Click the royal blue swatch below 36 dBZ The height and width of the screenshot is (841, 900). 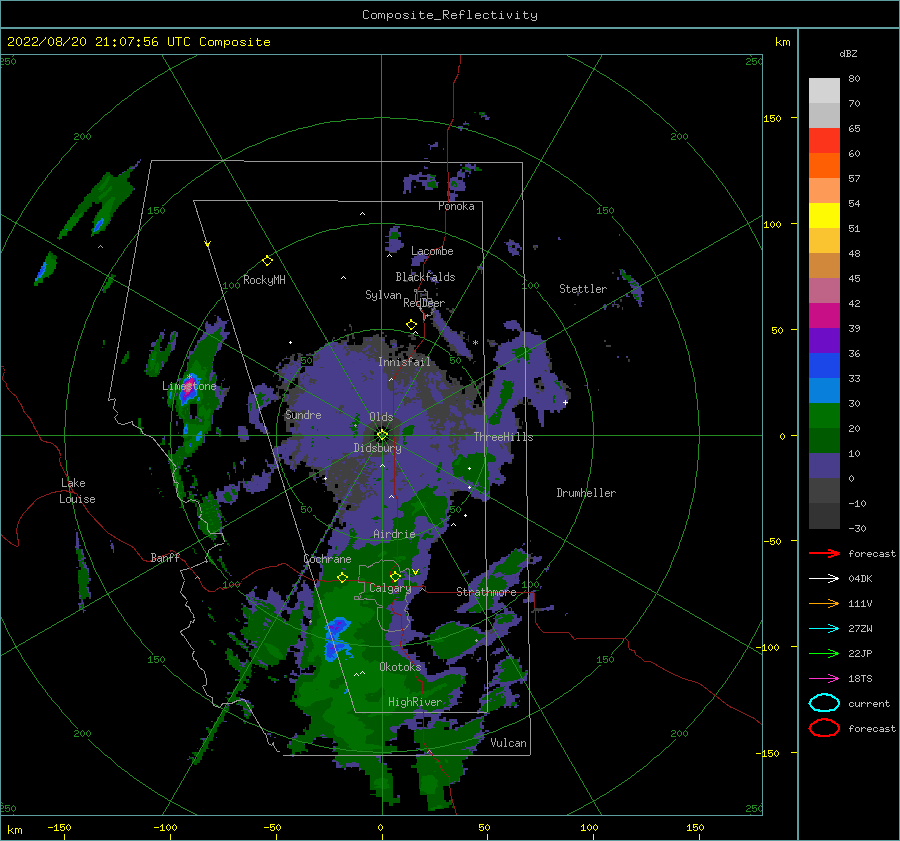pyautogui.click(x=824, y=366)
